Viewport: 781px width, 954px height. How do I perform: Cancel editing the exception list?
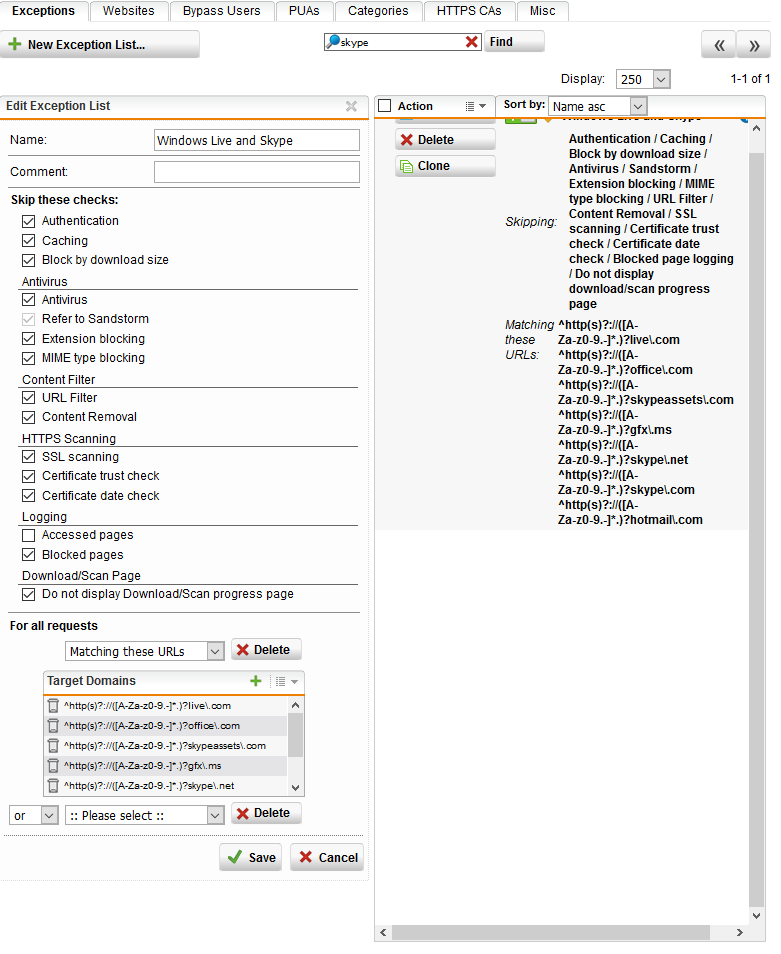327,857
